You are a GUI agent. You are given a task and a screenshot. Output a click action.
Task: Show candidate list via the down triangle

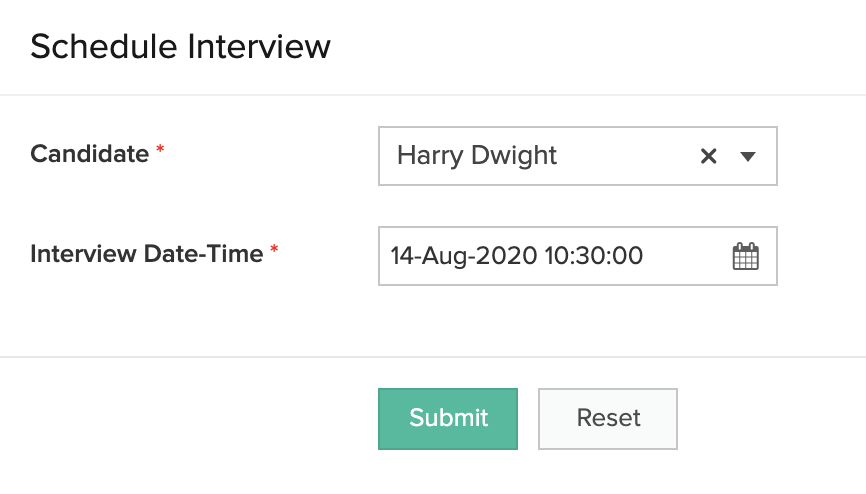click(747, 156)
